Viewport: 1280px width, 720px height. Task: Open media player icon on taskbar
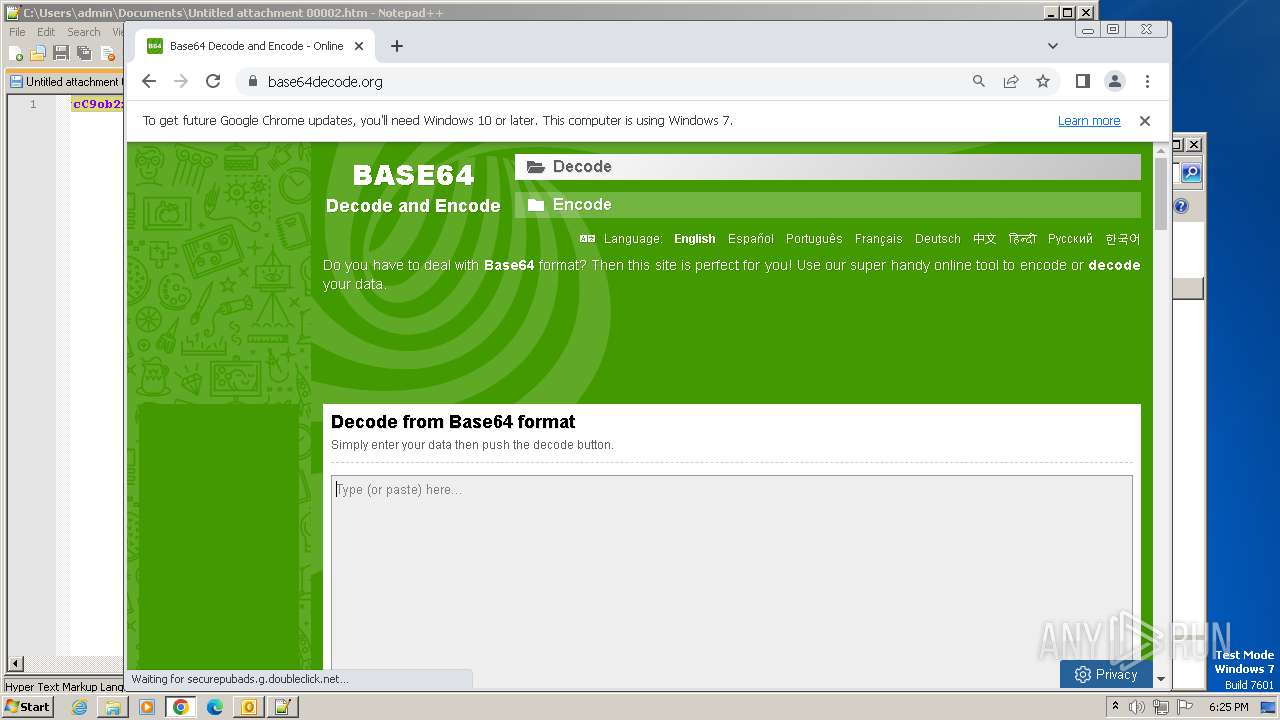coord(147,707)
